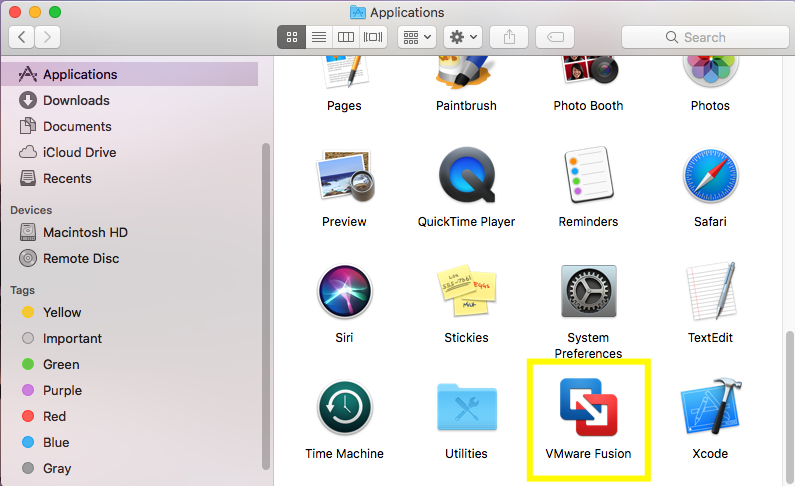Select the Important tag
The width and height of the screenshot is (795, 486).
coord(130,338)
